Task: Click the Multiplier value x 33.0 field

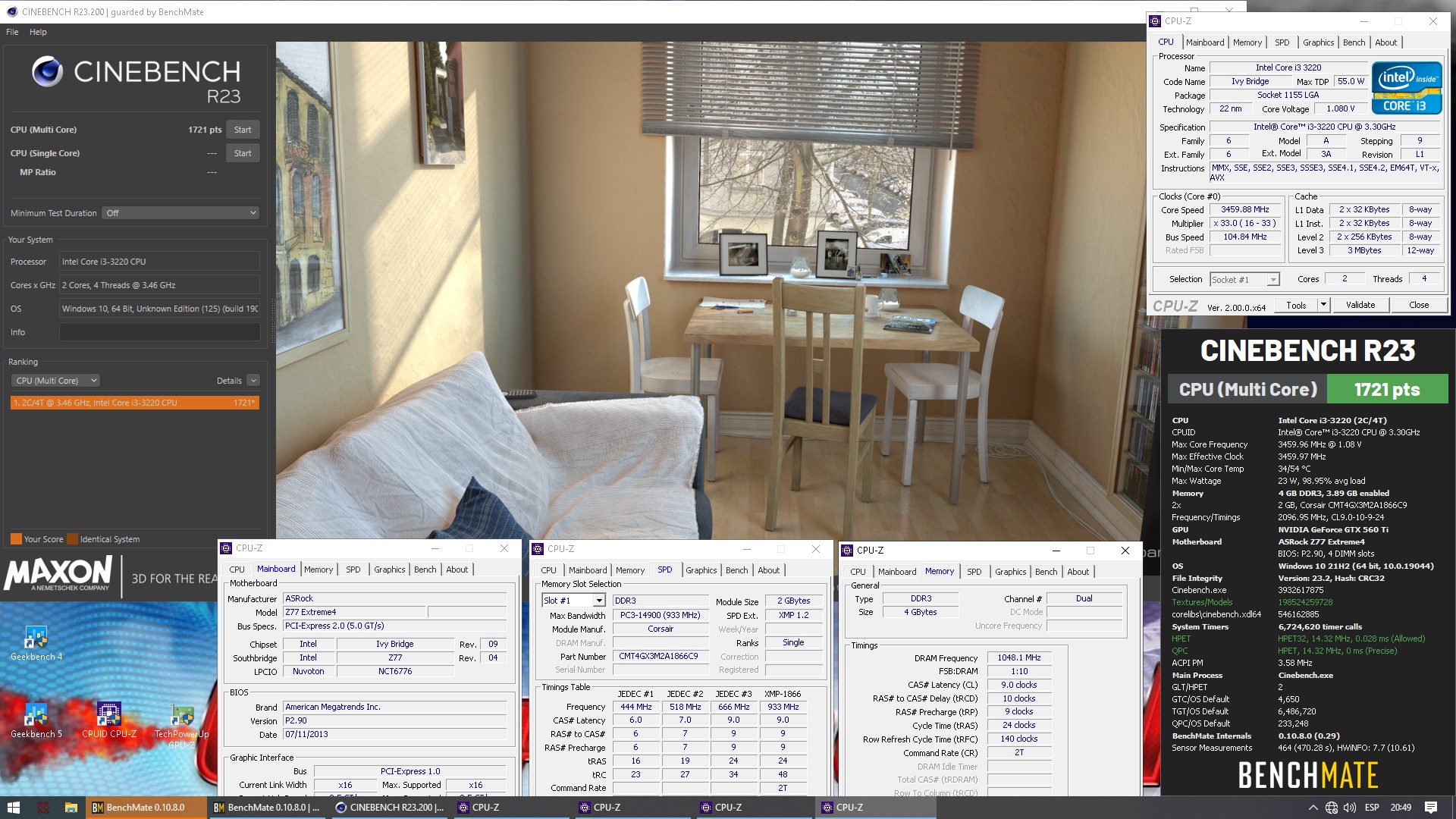Action: click(x=1244, y=224)
